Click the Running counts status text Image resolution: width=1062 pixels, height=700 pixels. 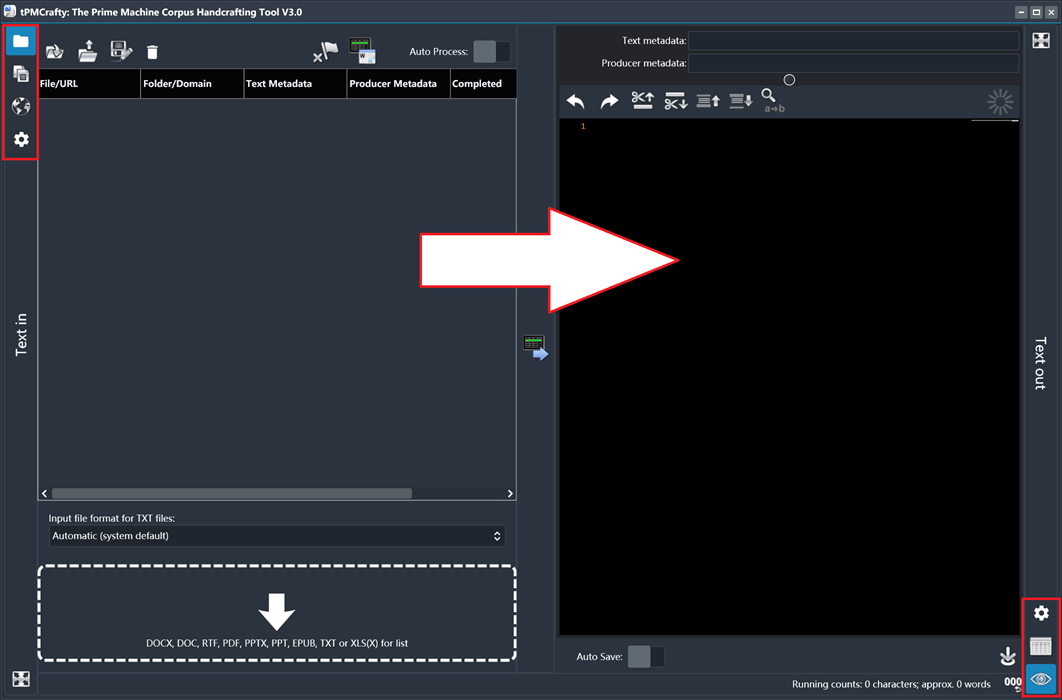coord(891,684)
